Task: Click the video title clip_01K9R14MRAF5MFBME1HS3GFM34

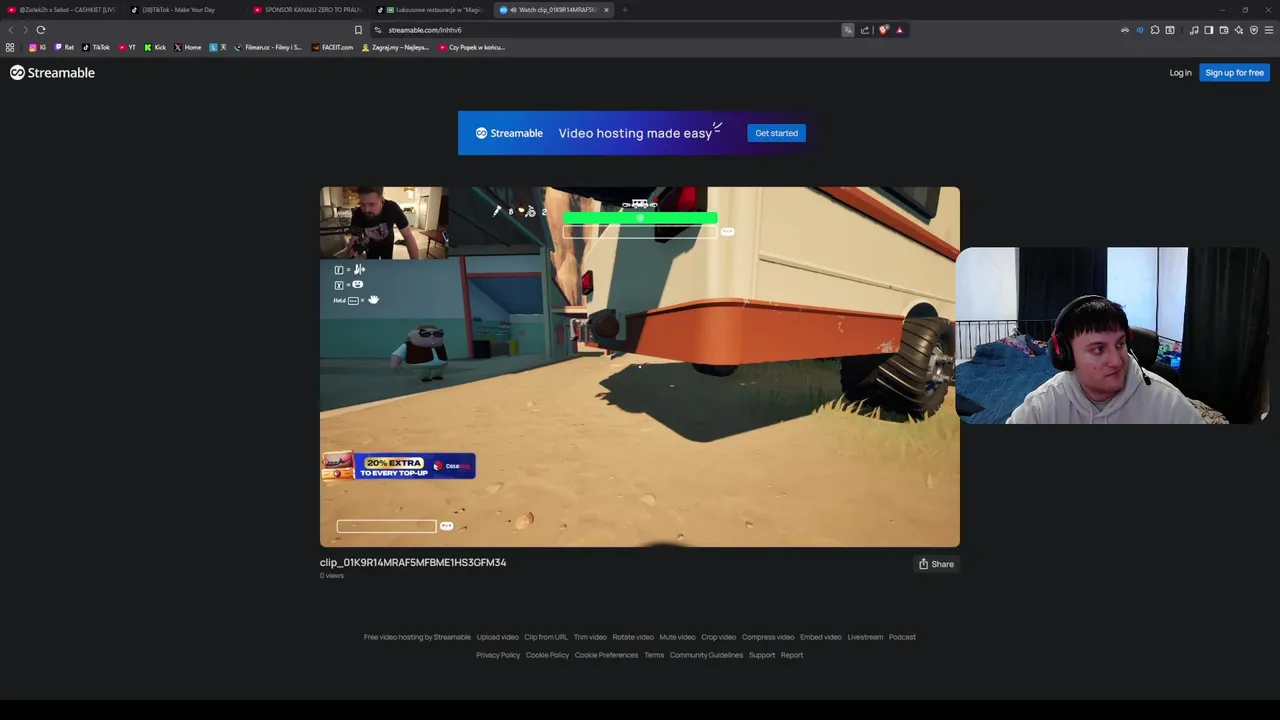Action: [413, 563]
